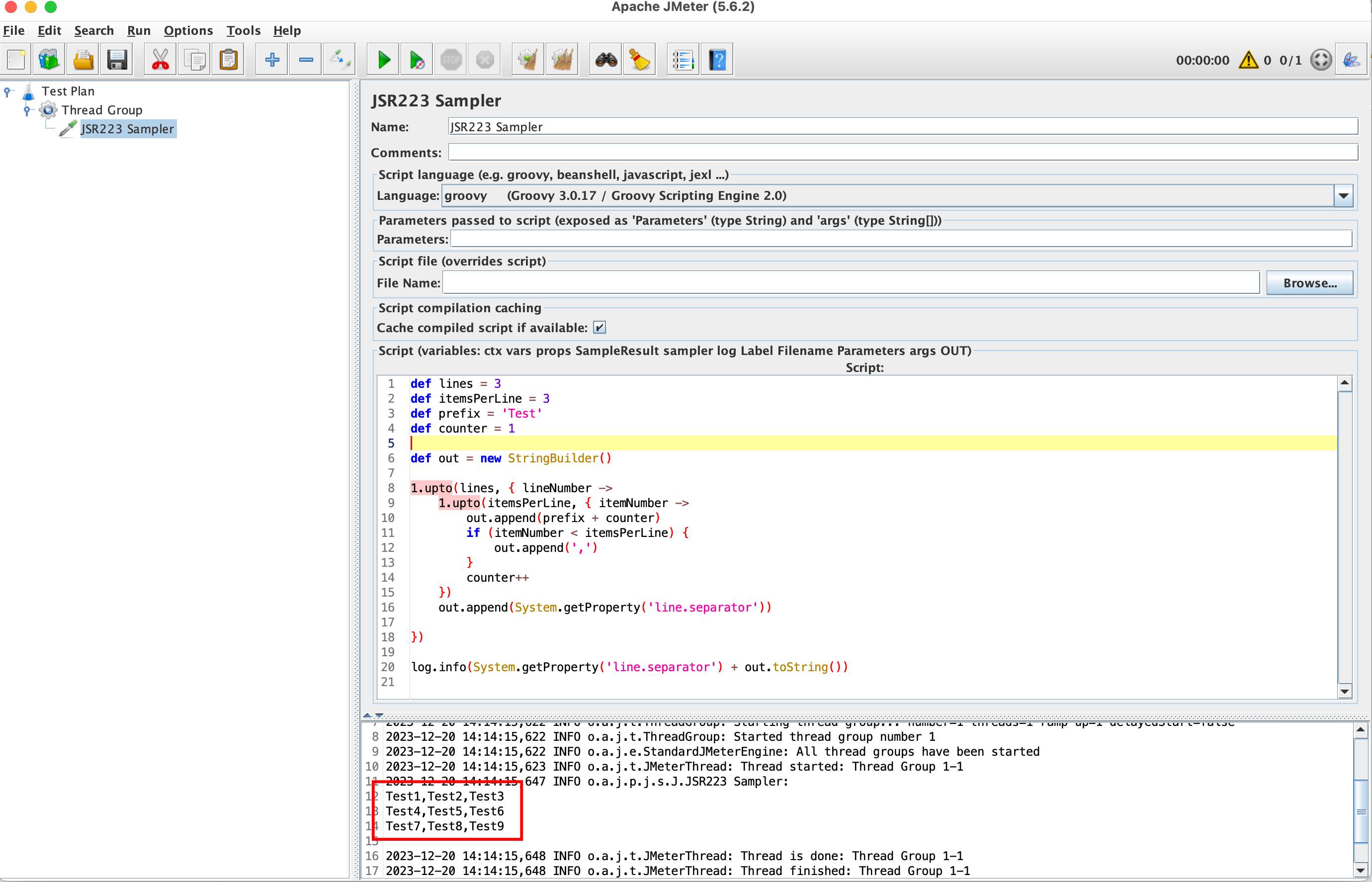Image resolution: width=1372 pixels, height=882 pixels.
Task: Collapse the Test Plan tree node
Action: (x=7, y=91)
